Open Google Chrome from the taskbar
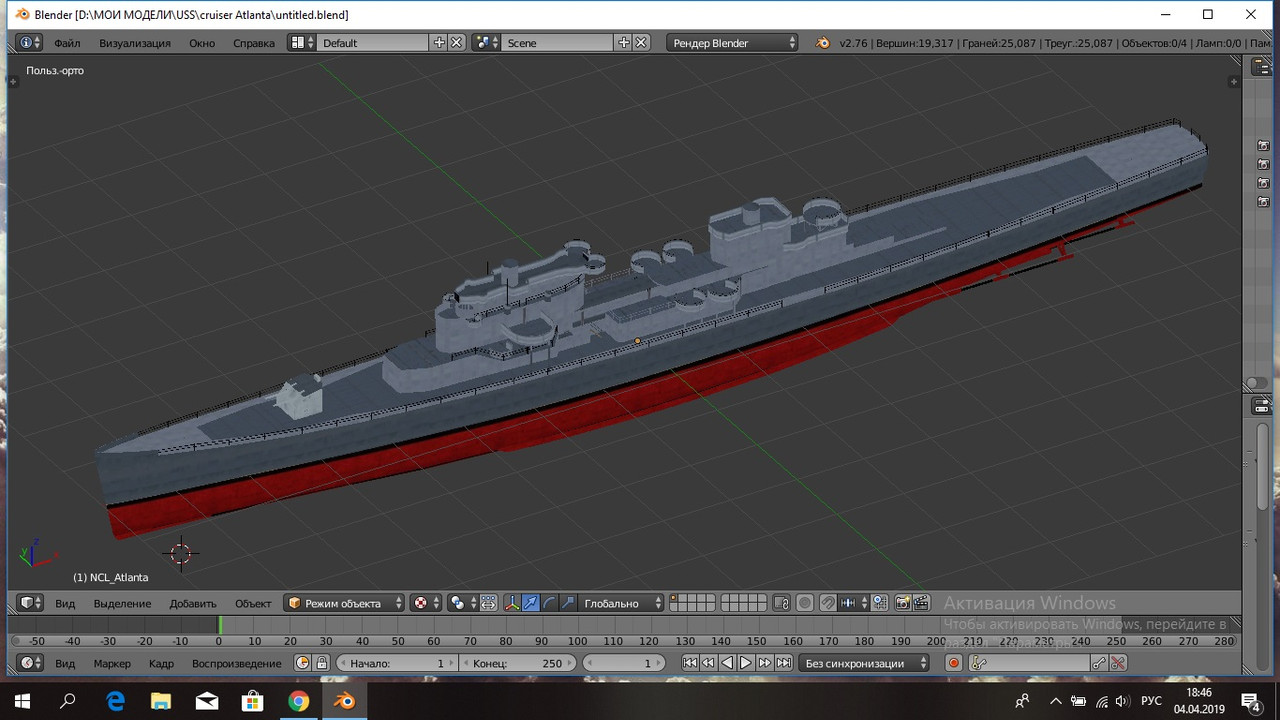 (x=299, y=701)
